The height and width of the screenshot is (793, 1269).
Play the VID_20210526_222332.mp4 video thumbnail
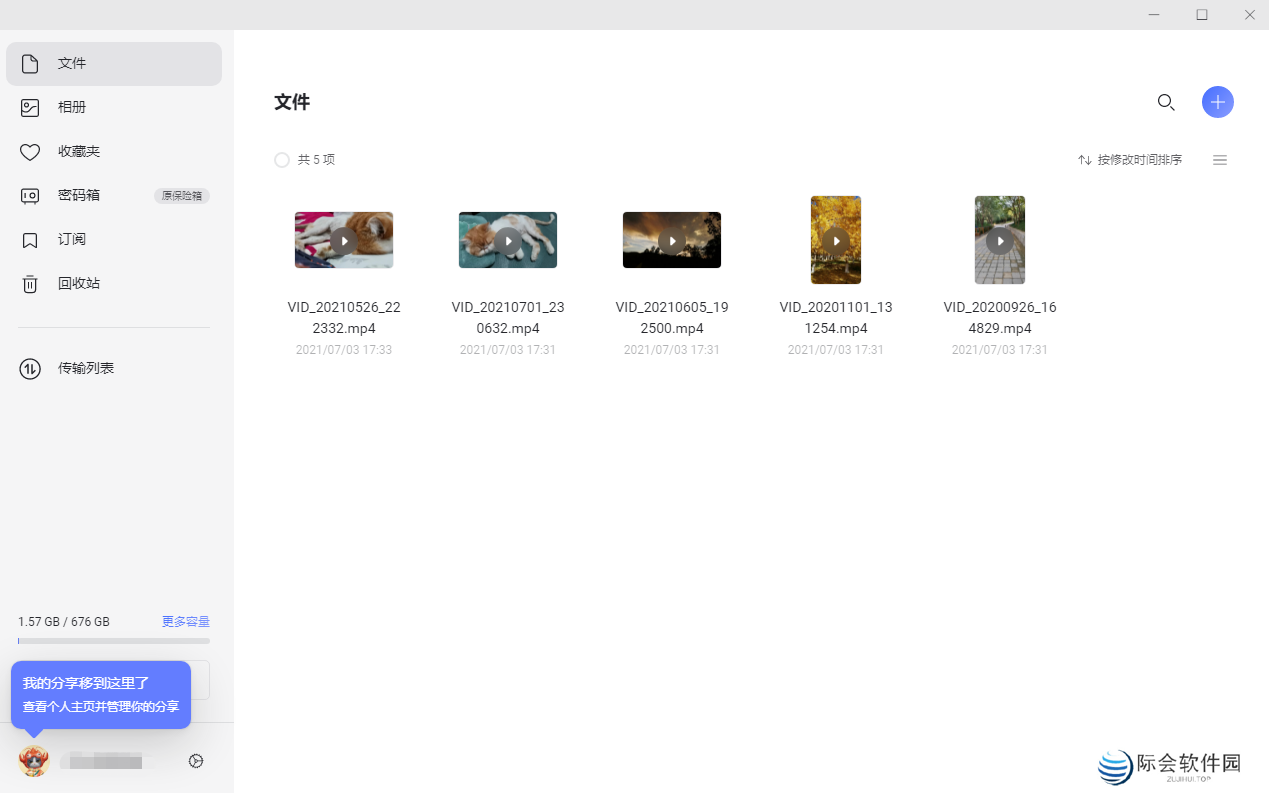343,240
